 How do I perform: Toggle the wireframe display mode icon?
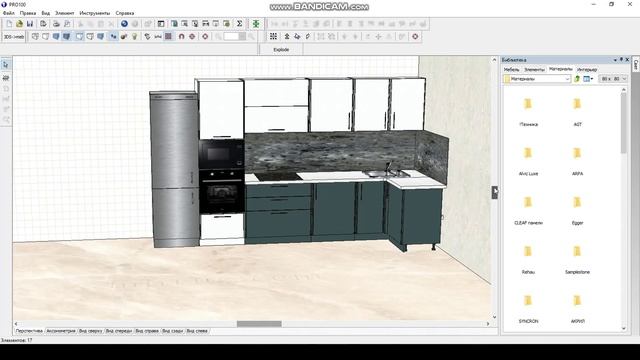pyautogui.click(x=36, y=37)
